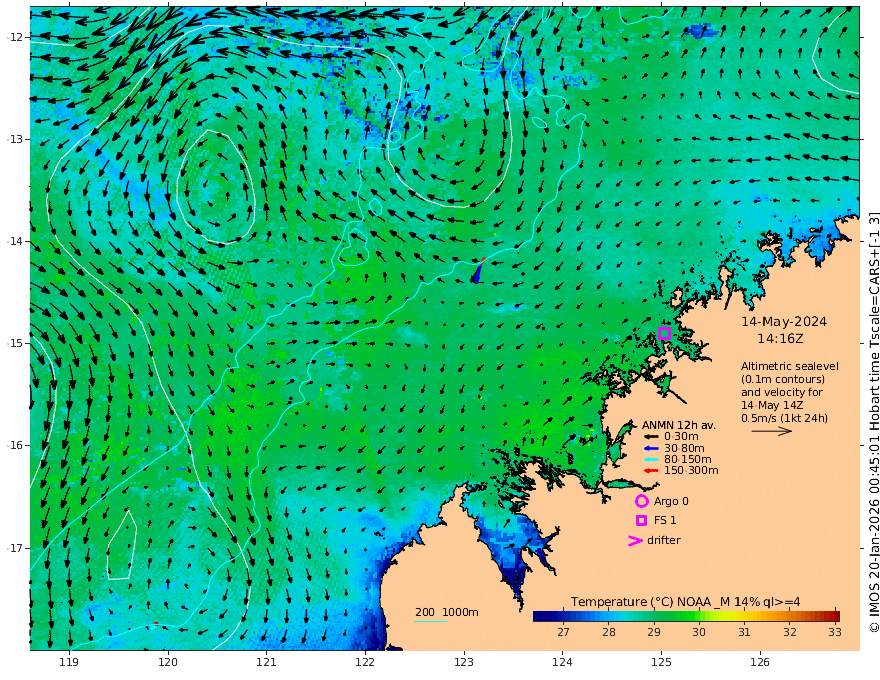The width and height of the screenshot is (880, 680).
Task: Click the cyan 200 1000m bathymetry legend line
Action: click(431, 621)
